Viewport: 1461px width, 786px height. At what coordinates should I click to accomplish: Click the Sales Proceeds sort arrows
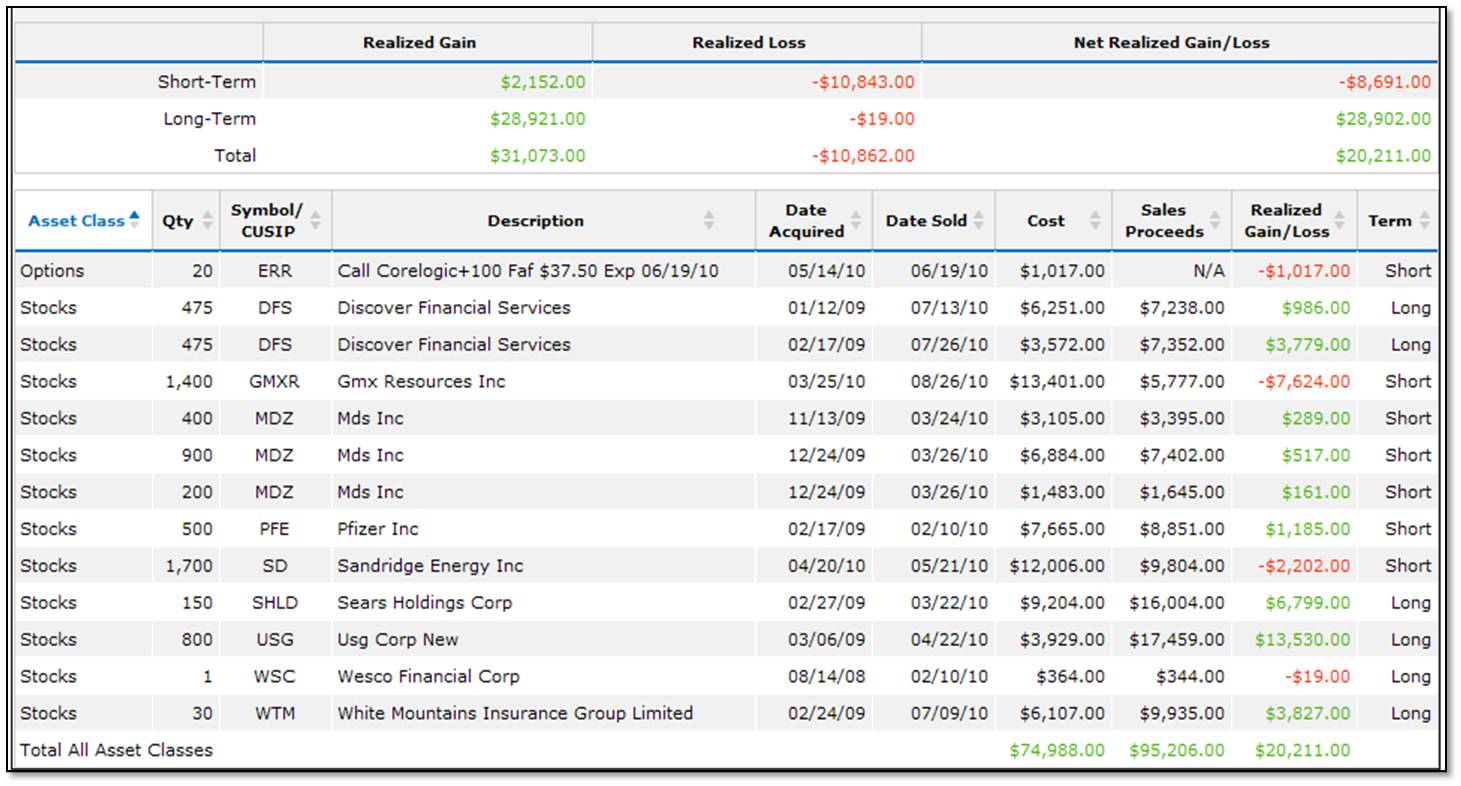pos(1215,221)
